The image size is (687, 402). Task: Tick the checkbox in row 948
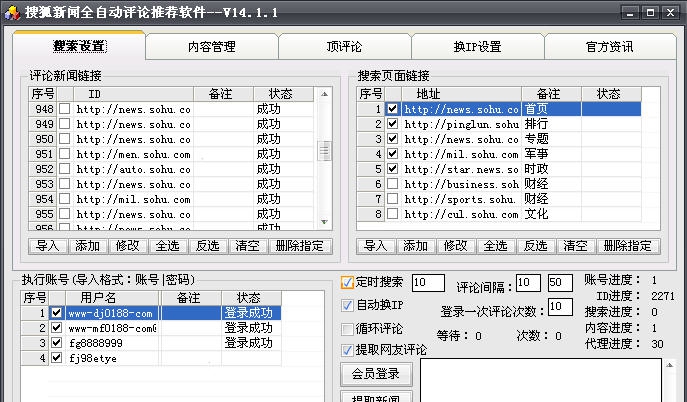click(x=65, y=109)
